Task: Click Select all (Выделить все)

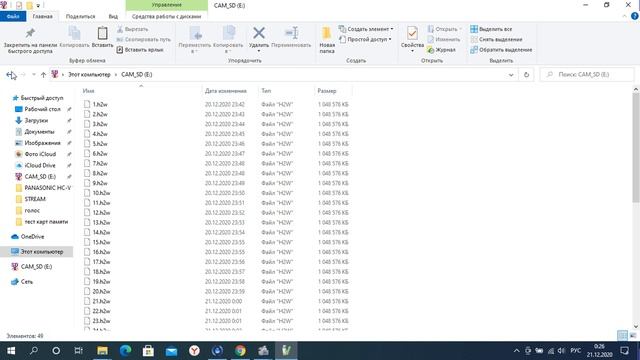Action: 491,29
